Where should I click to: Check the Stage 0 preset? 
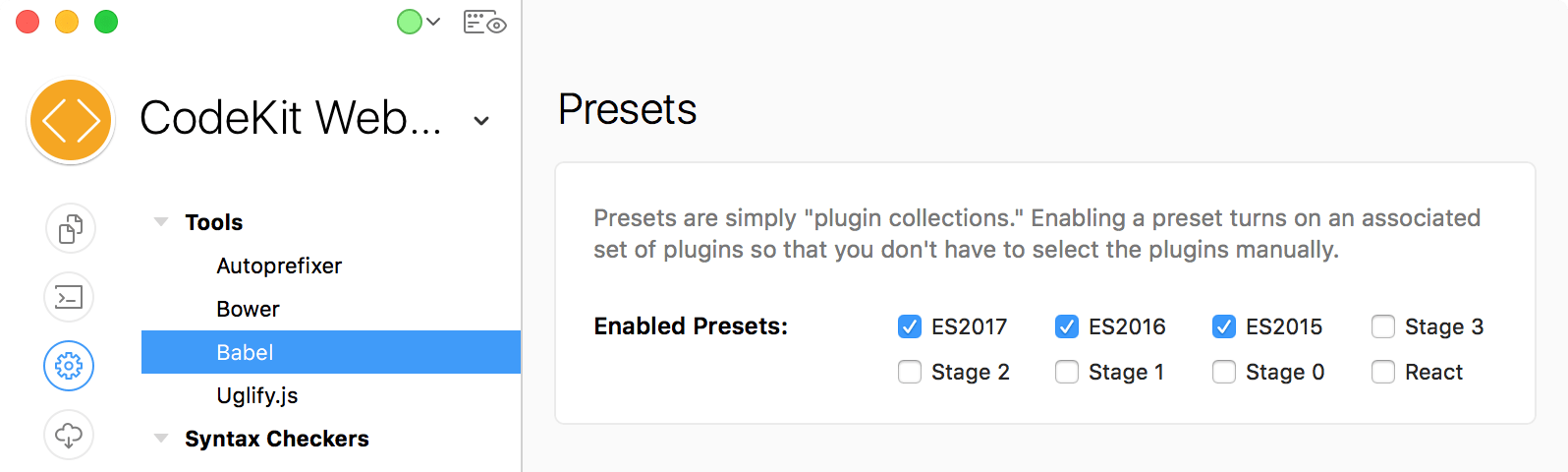(1224, 372)
